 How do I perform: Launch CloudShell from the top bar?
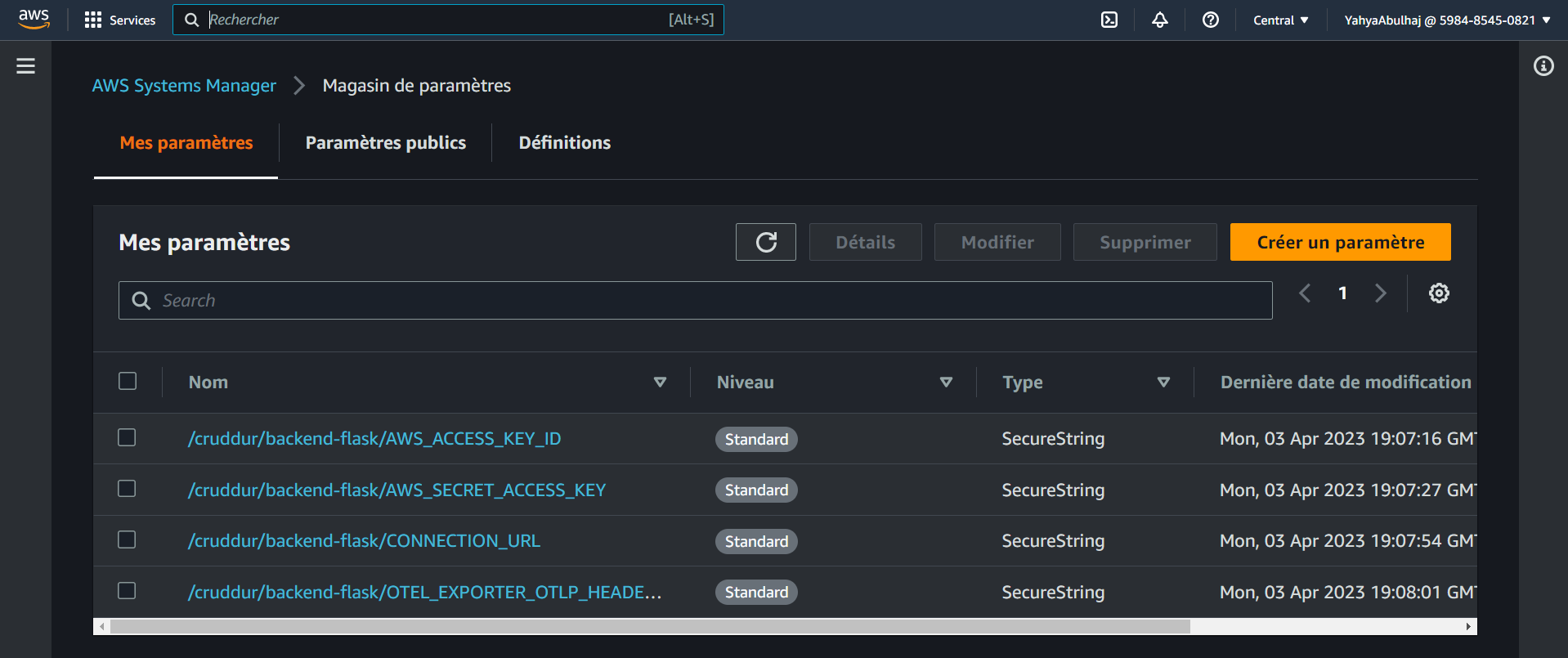click(1109, 20)
